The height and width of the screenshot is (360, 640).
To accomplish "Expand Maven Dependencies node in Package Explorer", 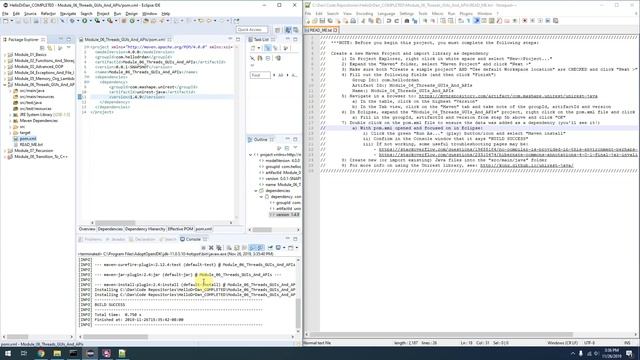I will (x=10, y=120).
